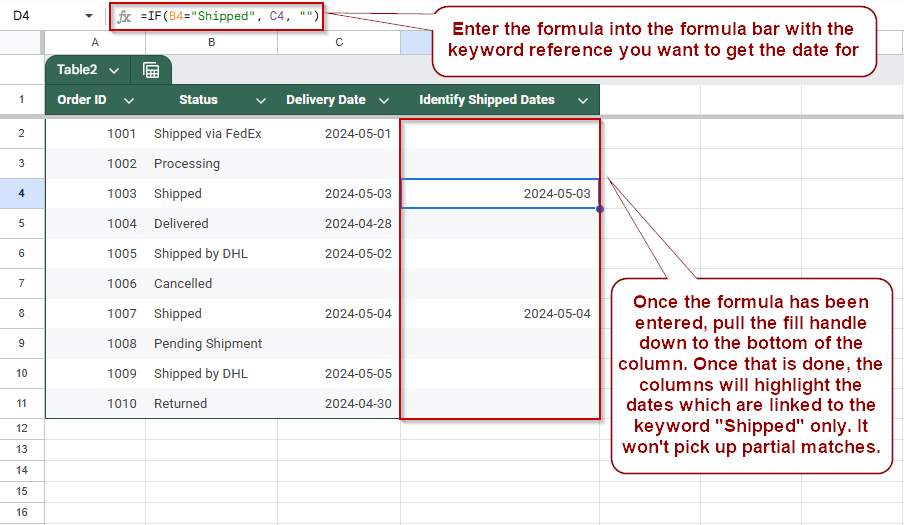Select delivery date 2024-04-30

pyautogui.click(x=339, y=403)
